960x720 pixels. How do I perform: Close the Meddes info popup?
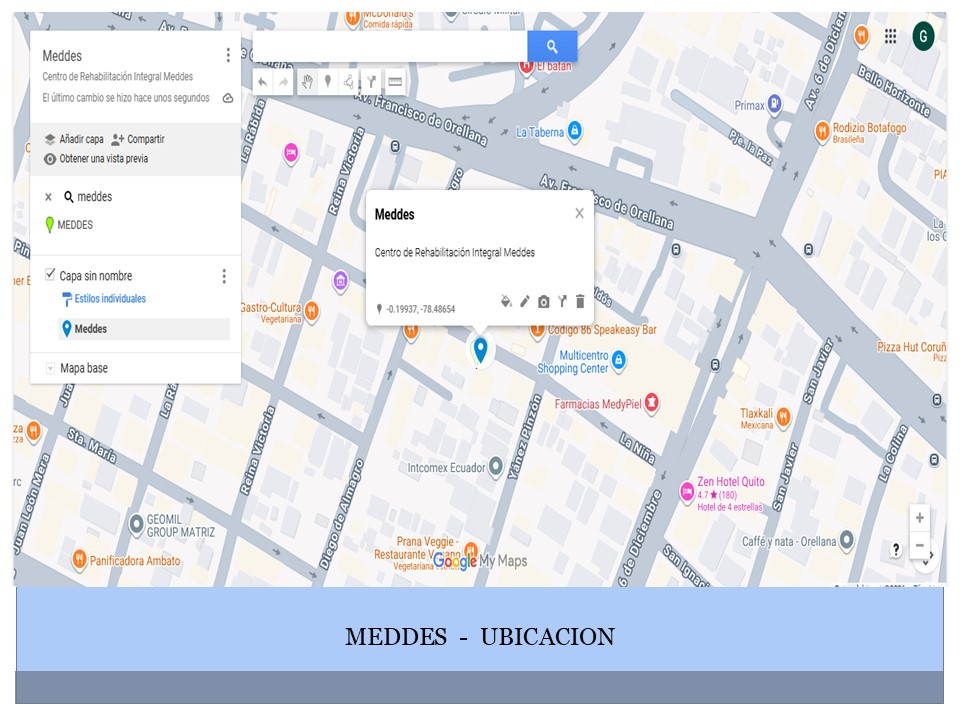coord(579,213)
